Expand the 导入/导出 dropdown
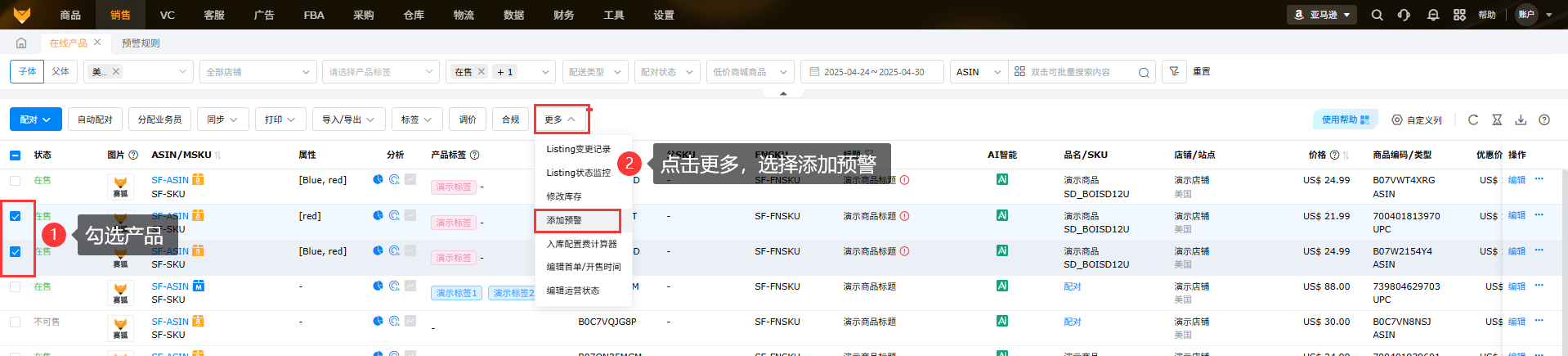 tap(348, 119)
